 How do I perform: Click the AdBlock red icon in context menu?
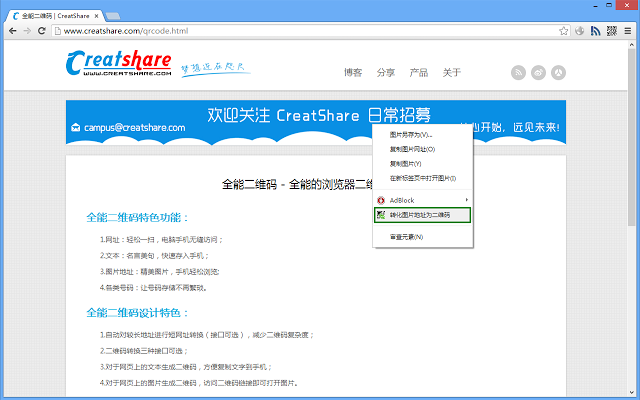coord(381,200)
